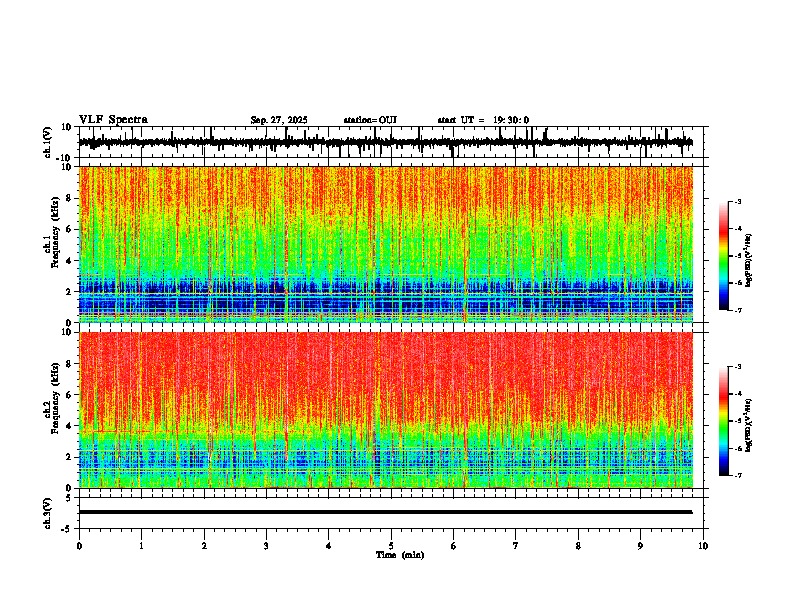Click time axis tick label "1" under the ch.3 panel
This screenshot has height=612, width=792.
click(x=141, y=546)
